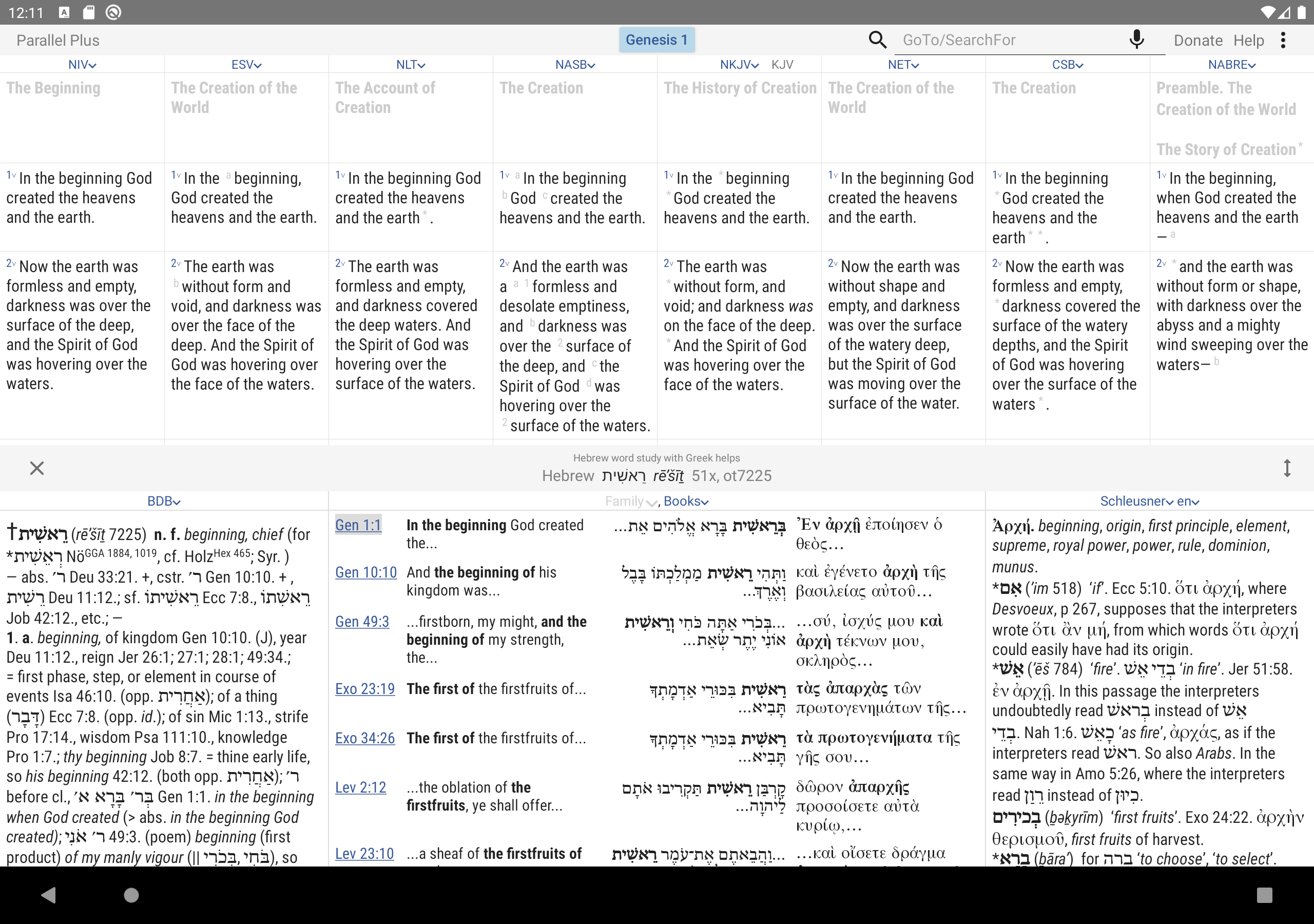
Task: Tap 'In the beginning God created the...' concordance text
Action: click(495, 533)
